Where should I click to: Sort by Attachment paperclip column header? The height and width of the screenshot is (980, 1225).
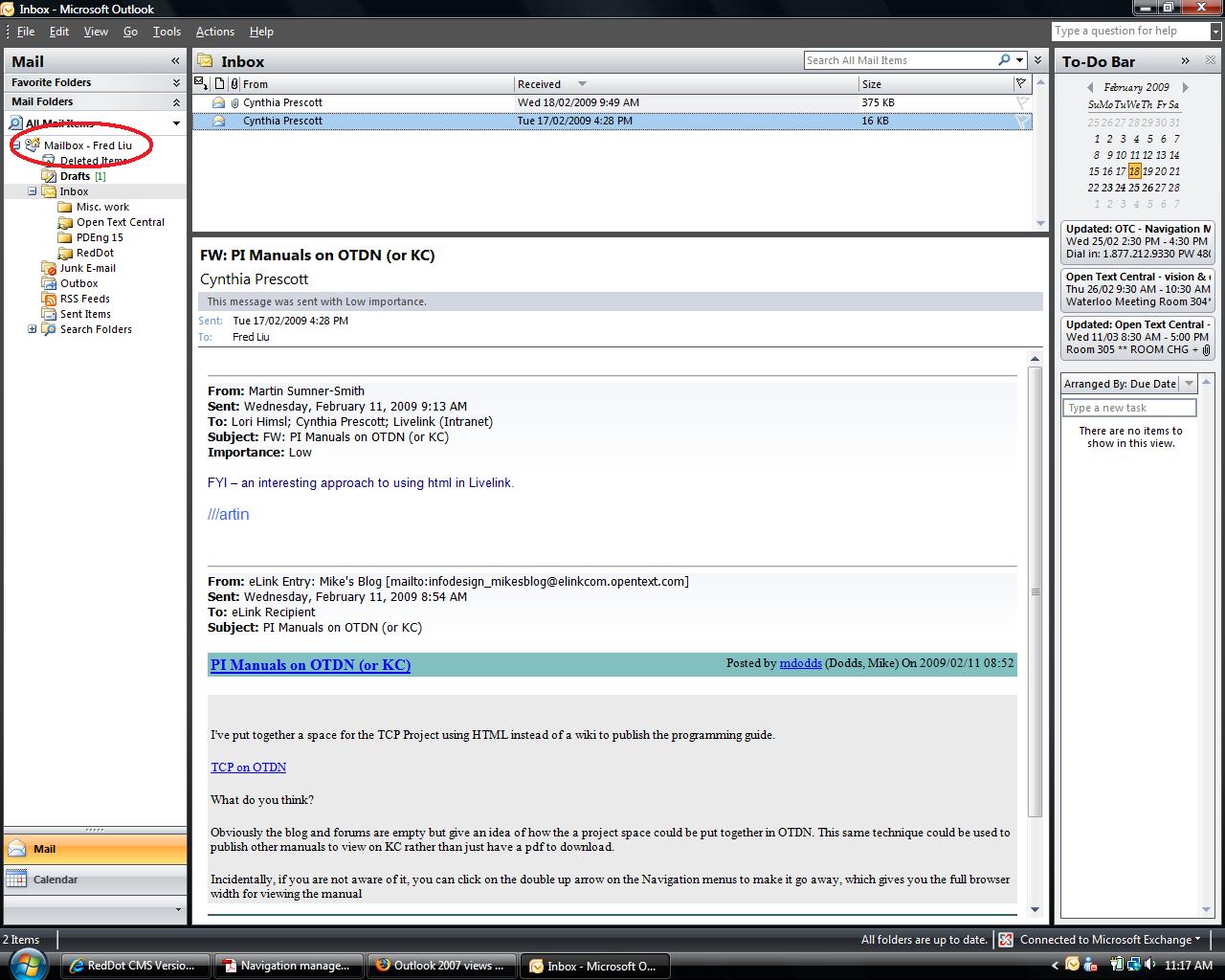click(234, 83)
